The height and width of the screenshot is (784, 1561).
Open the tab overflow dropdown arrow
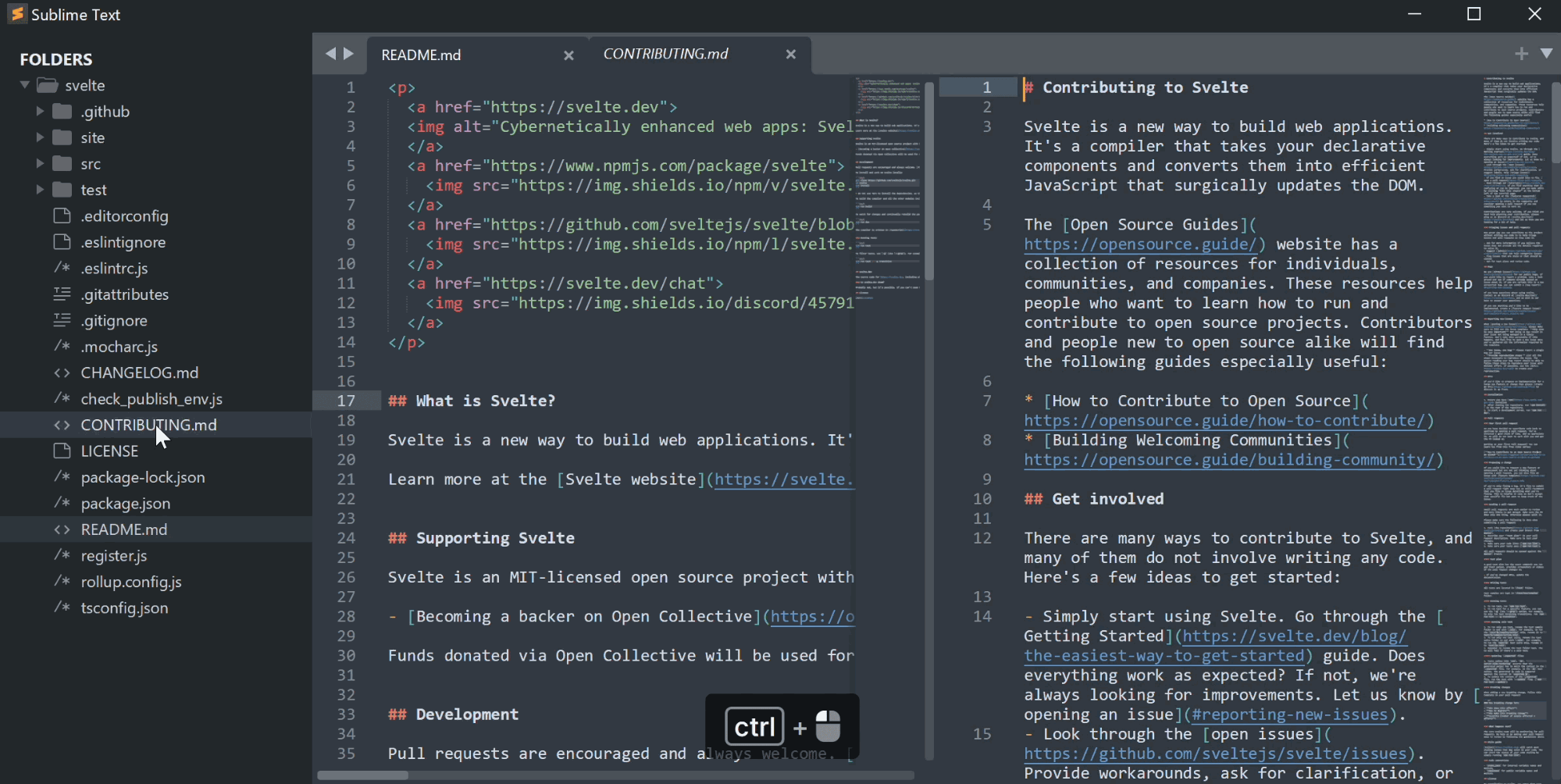(1547, 53)
